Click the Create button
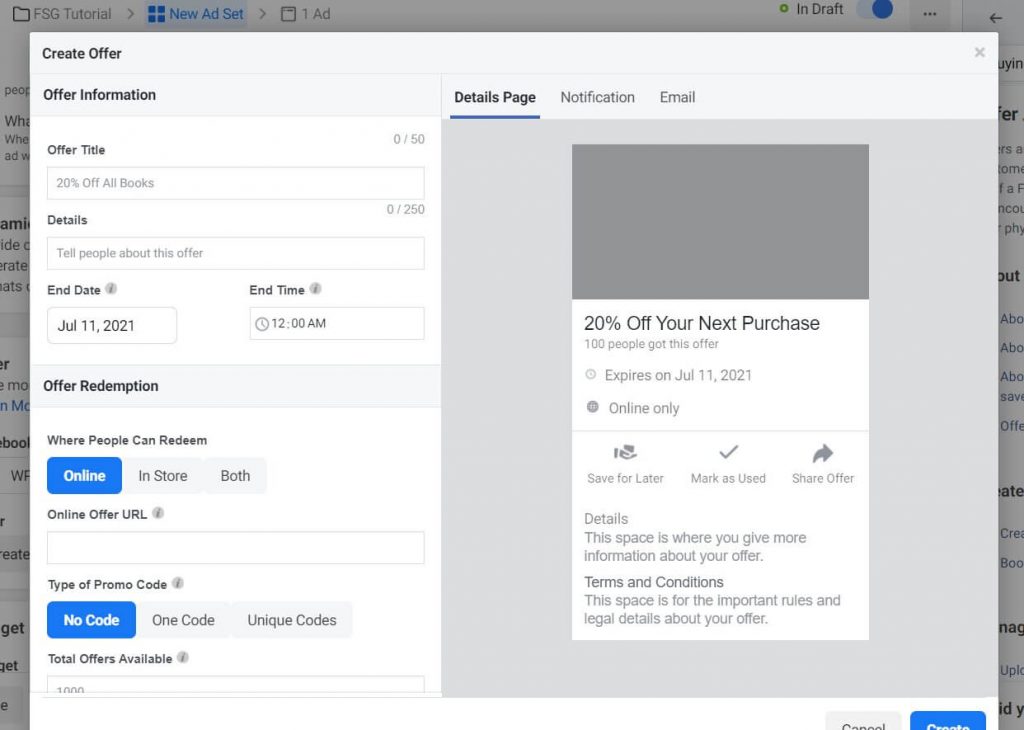This screenshot has height=730, width=1024. 947,726
